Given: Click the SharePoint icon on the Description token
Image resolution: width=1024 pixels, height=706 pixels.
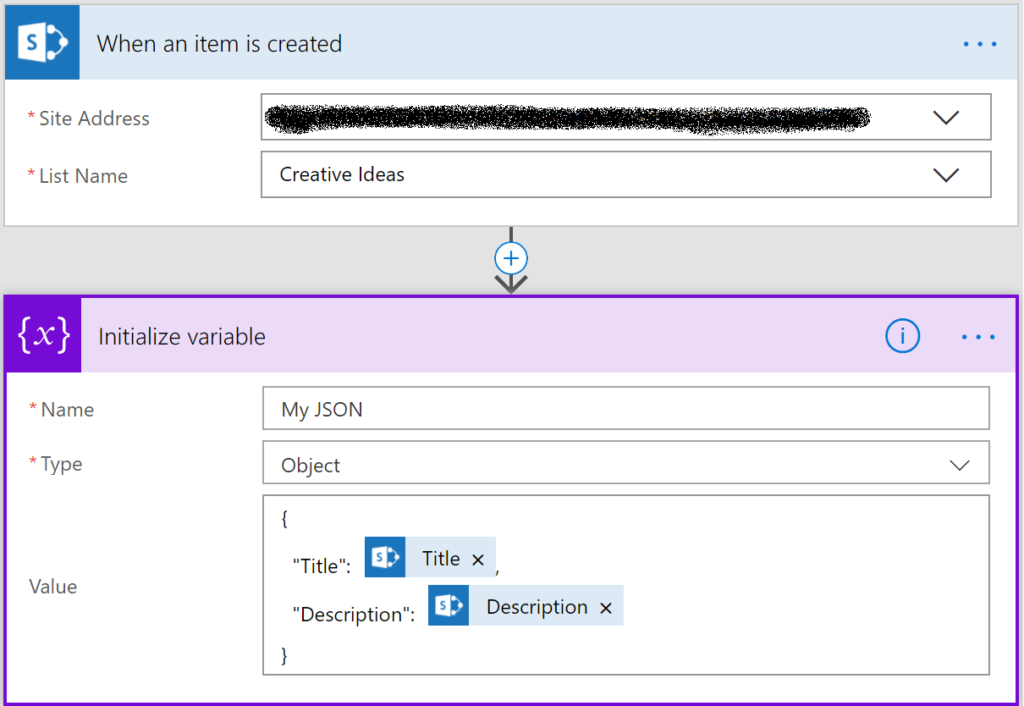Looking at the screenshot, I should click(447, 605).
